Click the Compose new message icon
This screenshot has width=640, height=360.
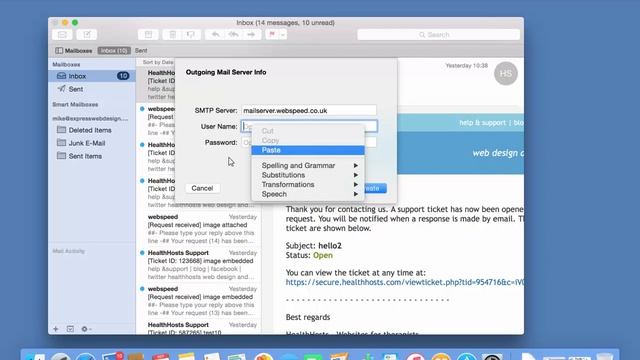(87, 35)
